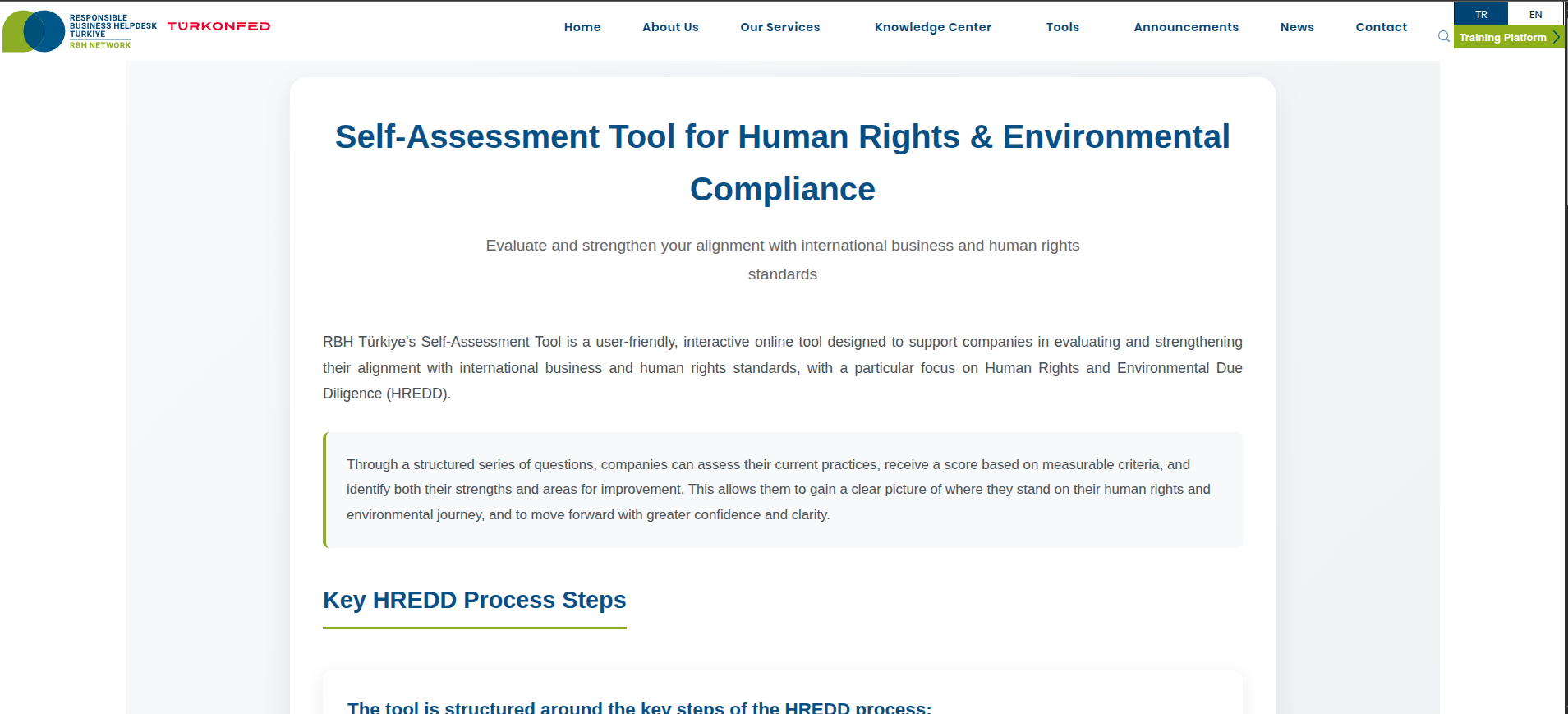Open the Contact page link

pos(1381,27)
